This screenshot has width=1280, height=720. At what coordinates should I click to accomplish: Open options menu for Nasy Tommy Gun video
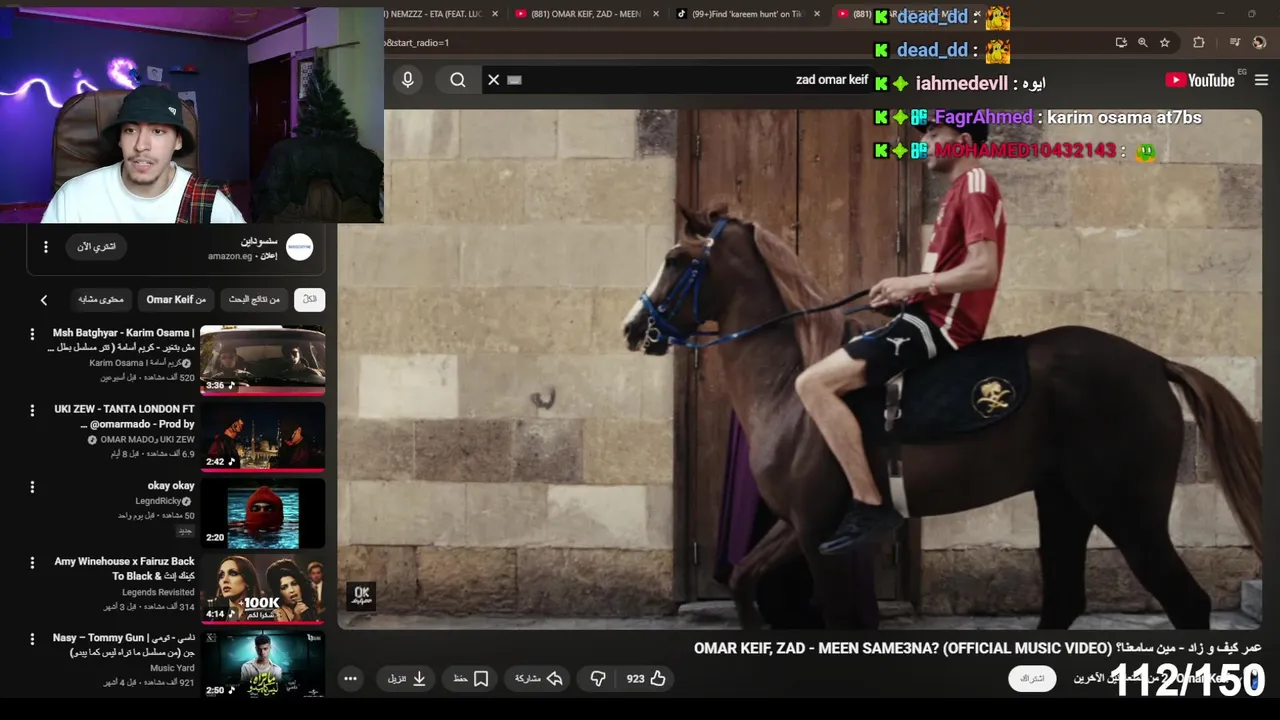pyautogui.click(x=32, y=639)
